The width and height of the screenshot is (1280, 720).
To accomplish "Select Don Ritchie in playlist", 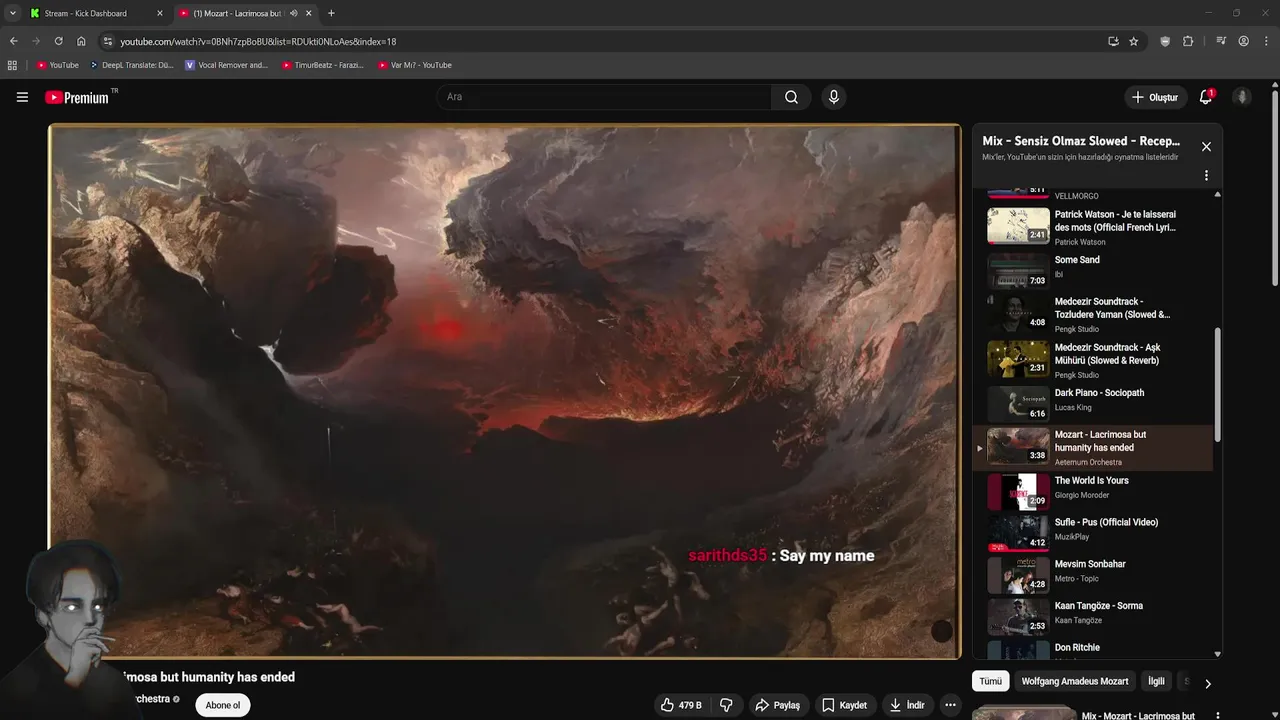I will [1094, 649].
